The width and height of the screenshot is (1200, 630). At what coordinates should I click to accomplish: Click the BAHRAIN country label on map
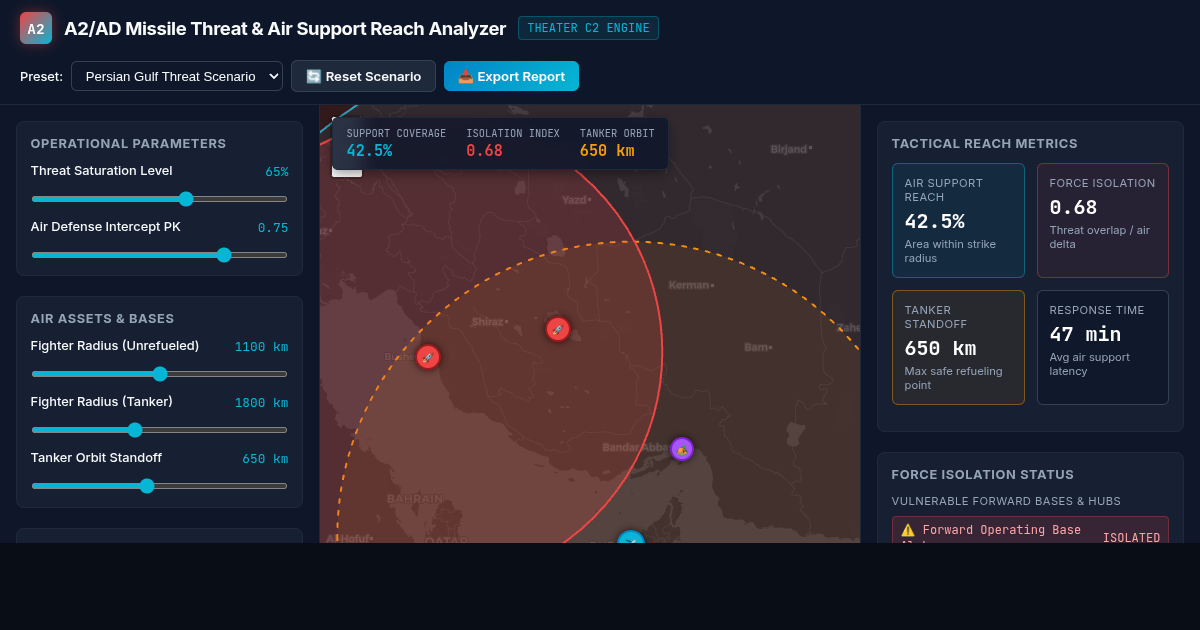point(415,498)
